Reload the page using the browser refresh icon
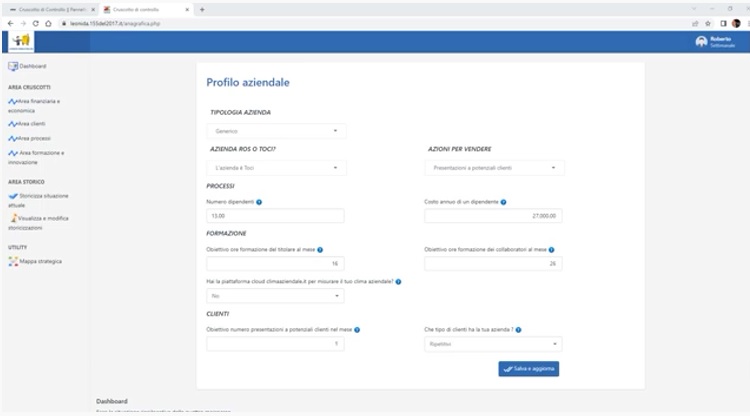The width and height of the screenshot is (750, 416). click(36, 22)
